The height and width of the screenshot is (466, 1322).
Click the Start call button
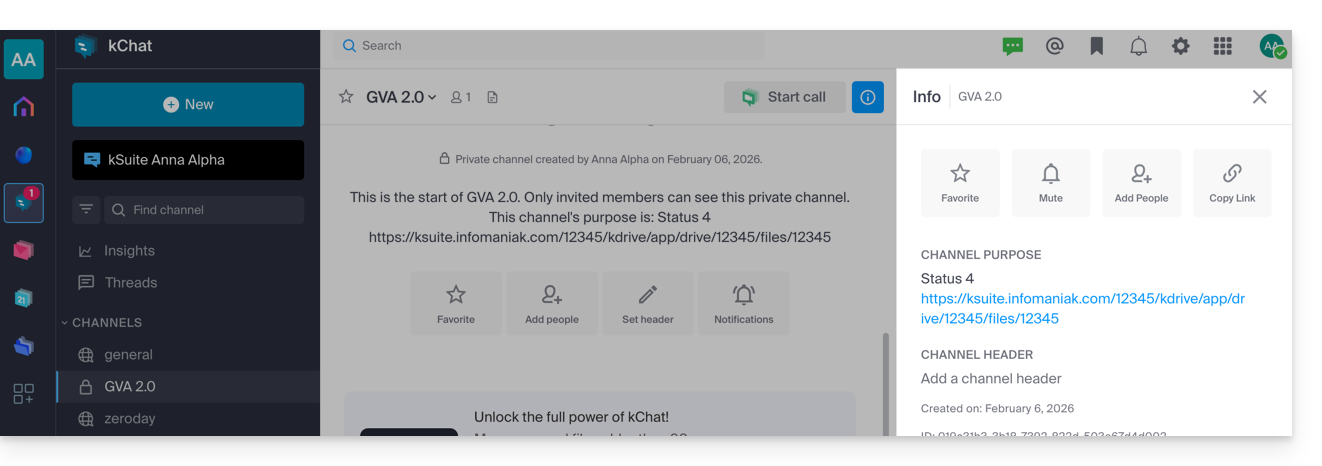[784, 97]
